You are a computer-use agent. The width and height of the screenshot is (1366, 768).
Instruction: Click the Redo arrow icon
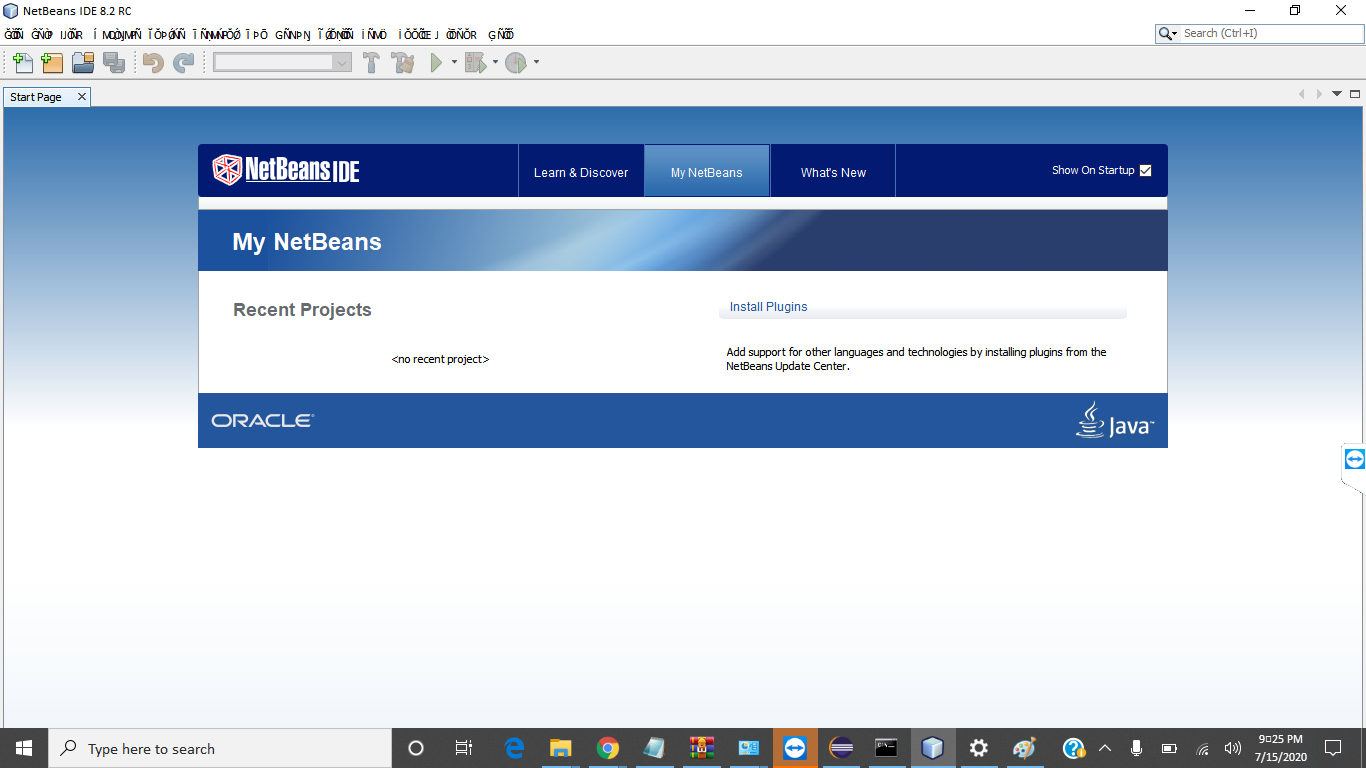pyautogui.click(x=184, y=63)
